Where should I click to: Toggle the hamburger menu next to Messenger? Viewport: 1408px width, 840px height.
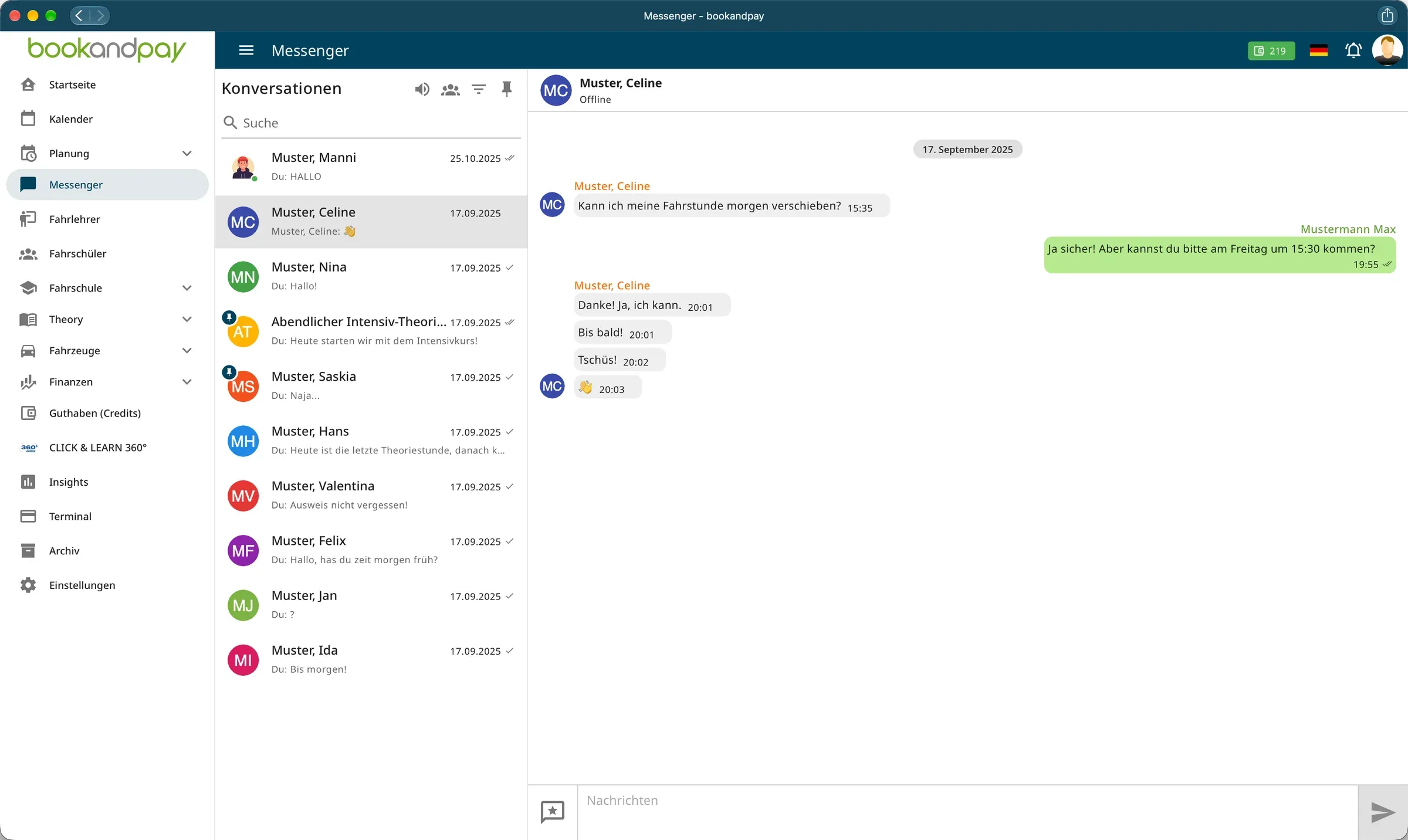pos(246,50)
